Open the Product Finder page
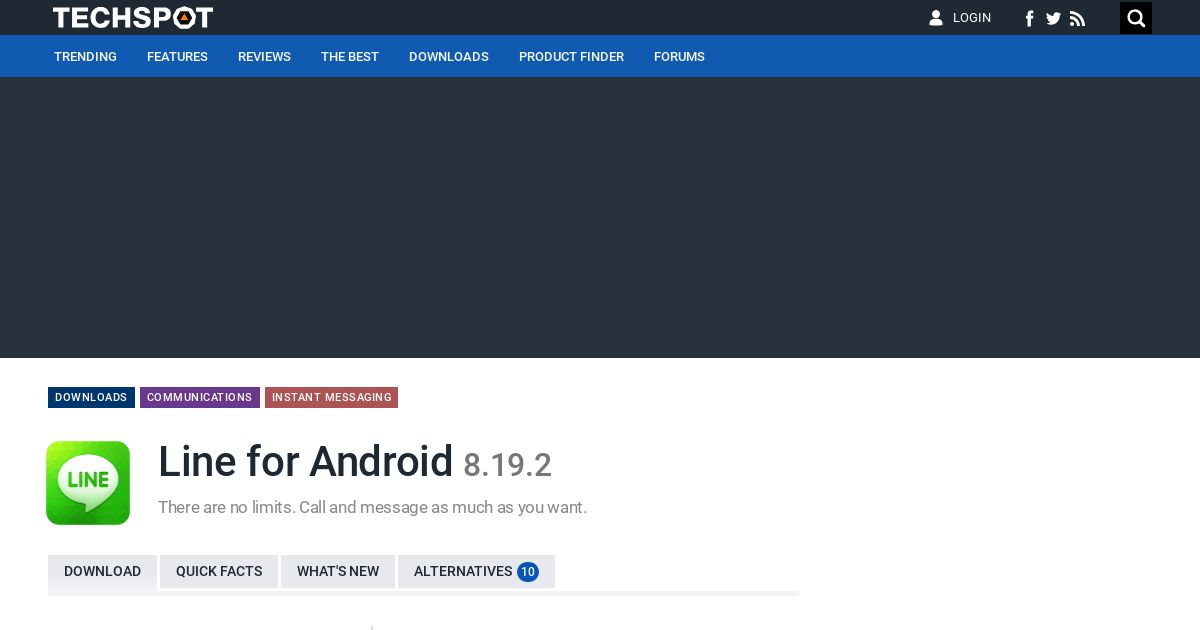 pos(571,57)
